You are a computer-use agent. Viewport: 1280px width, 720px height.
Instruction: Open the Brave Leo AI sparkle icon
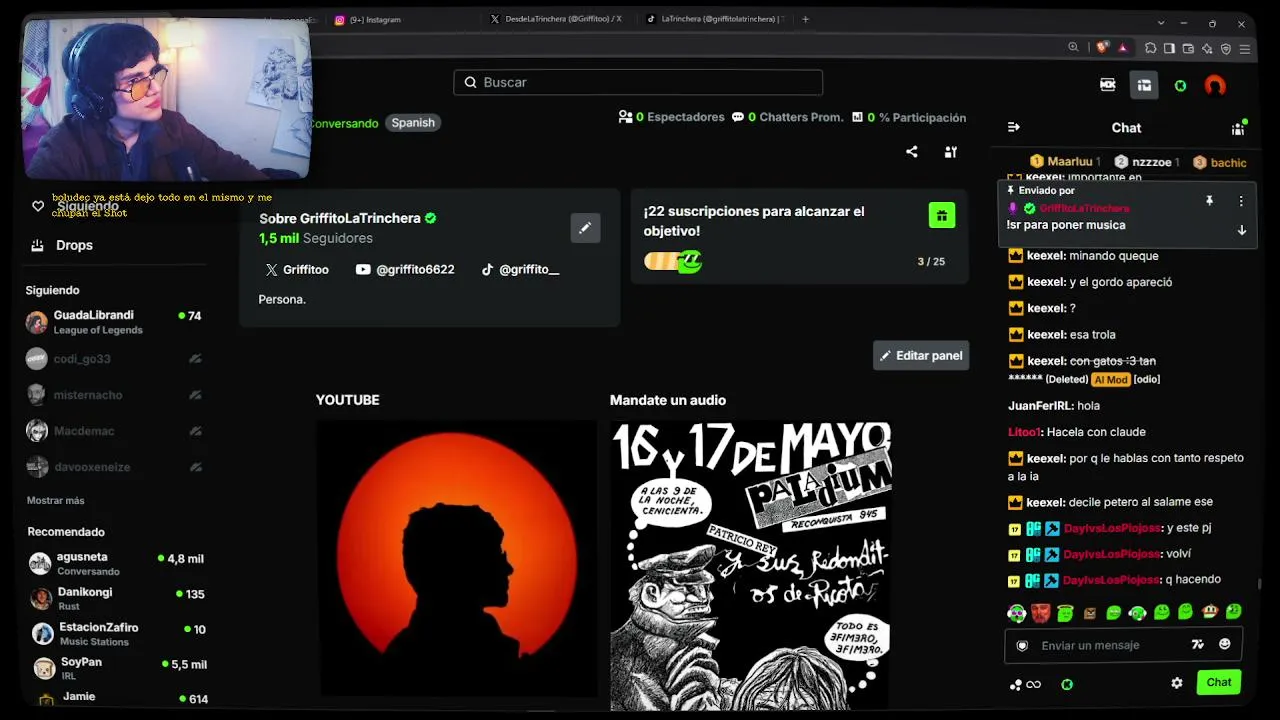1207,48
